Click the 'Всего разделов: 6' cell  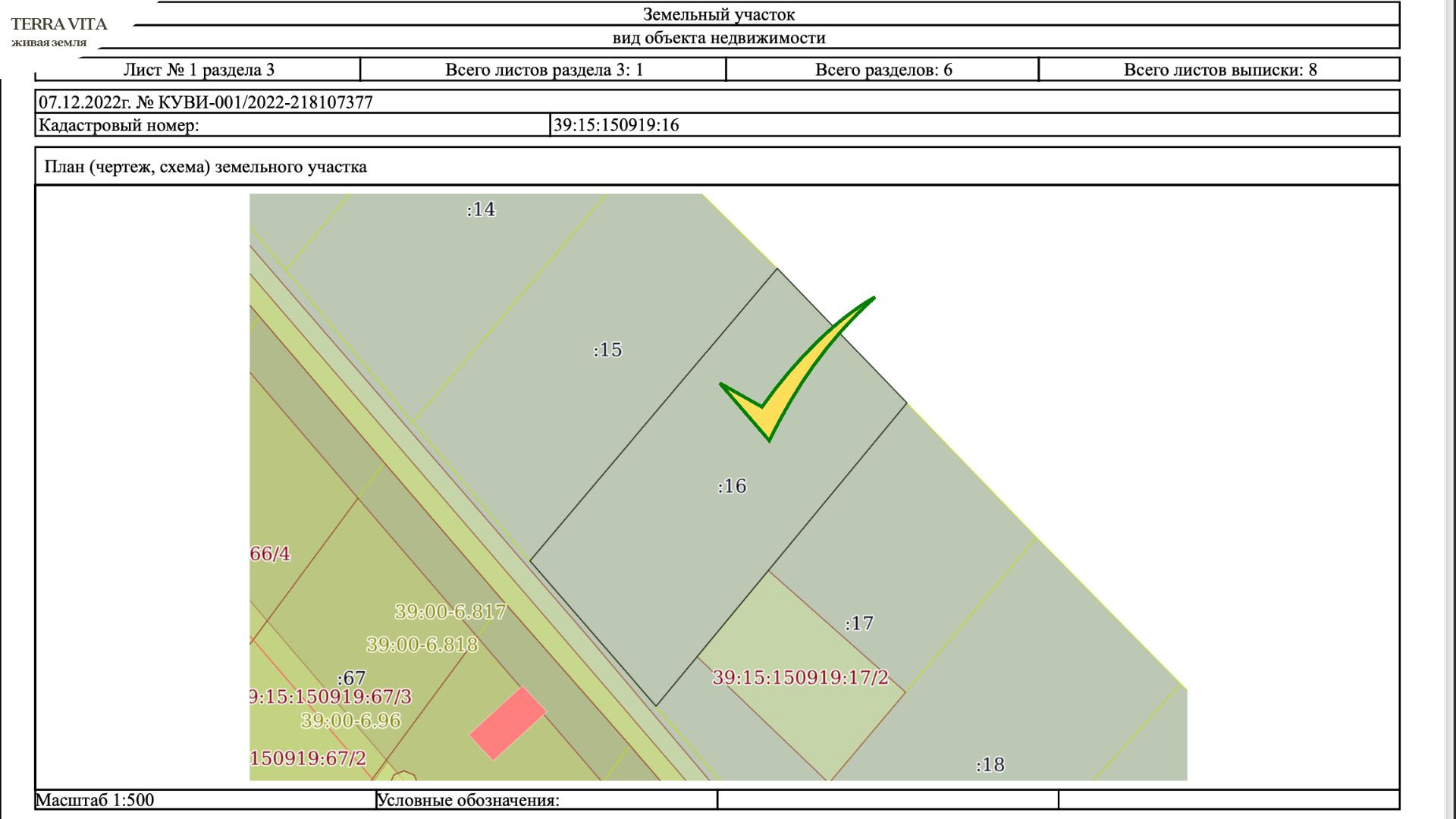pyautogui.click(x=883, y=70)
